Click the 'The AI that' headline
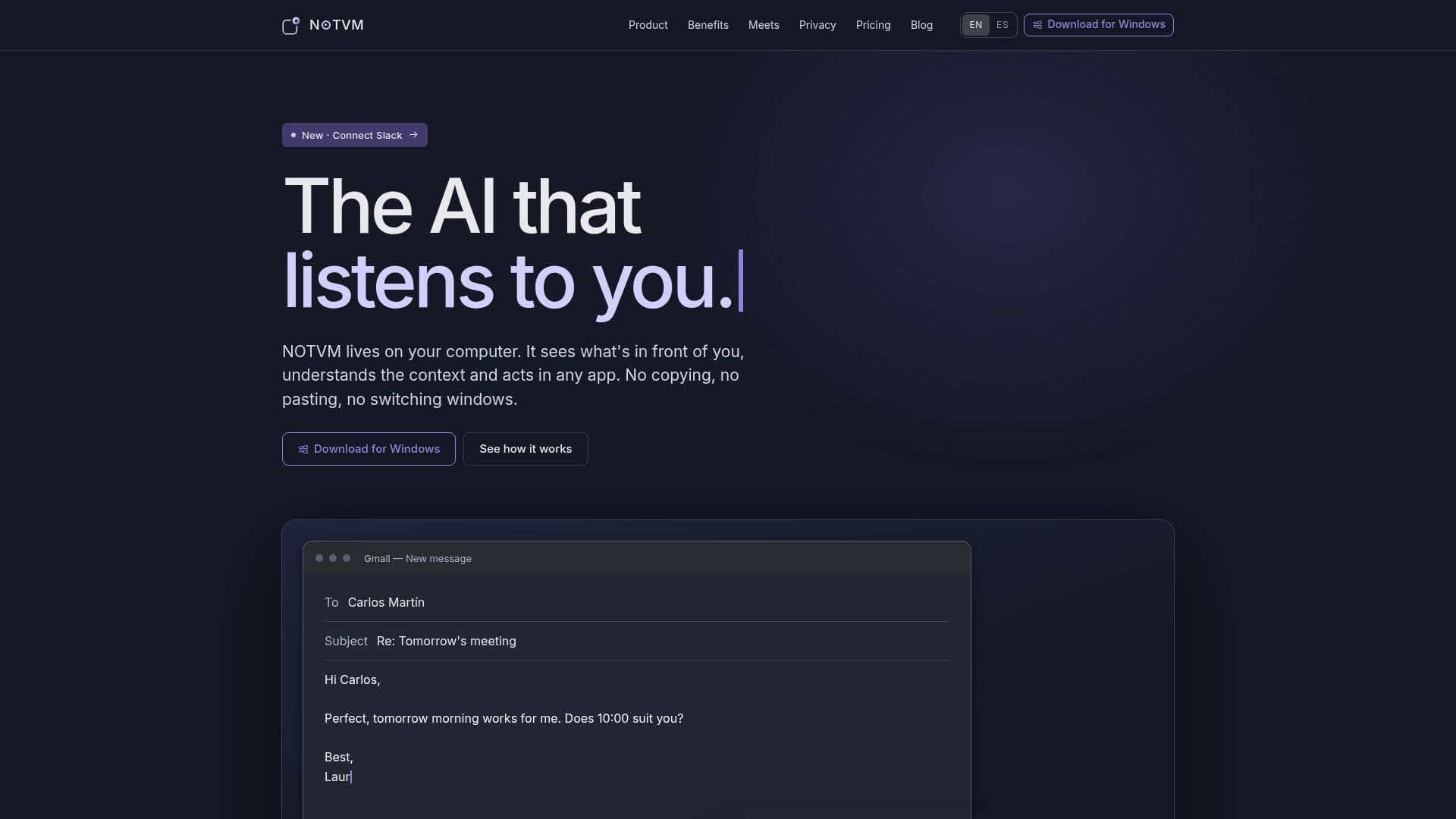The width and height of the screenshot is (1456, 819). point(463,206)
